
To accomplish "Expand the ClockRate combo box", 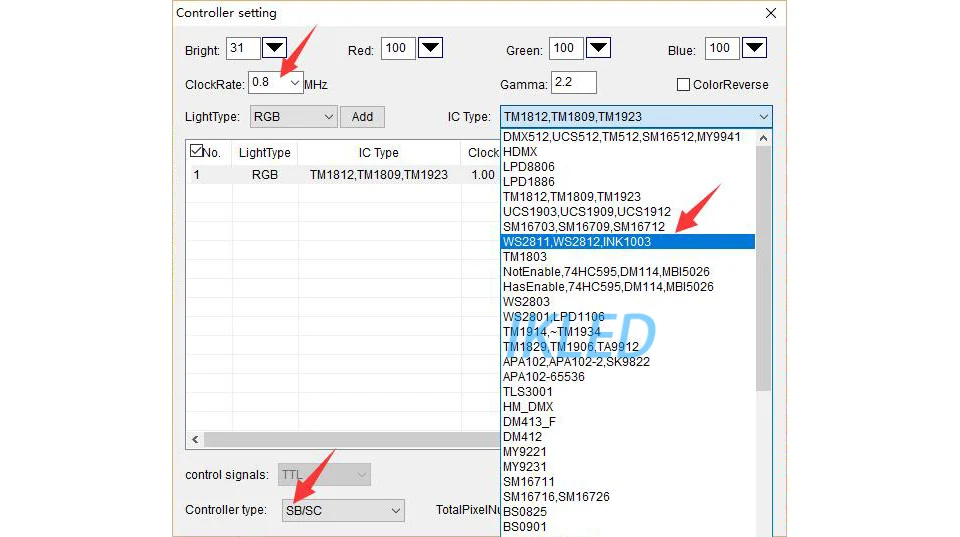I will point(294,83).
